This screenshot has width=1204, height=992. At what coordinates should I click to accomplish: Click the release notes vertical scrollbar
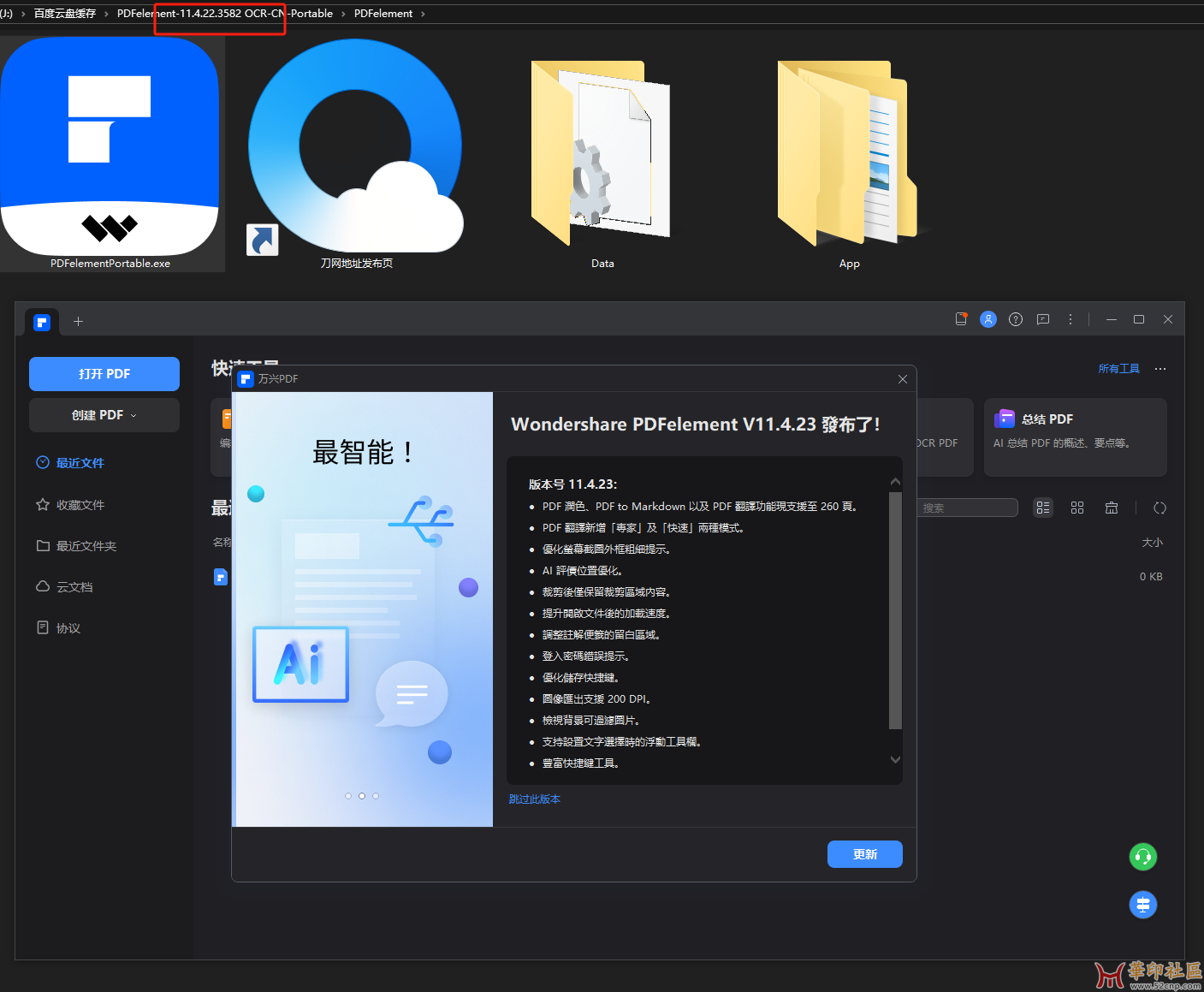(x=895, y=609)
